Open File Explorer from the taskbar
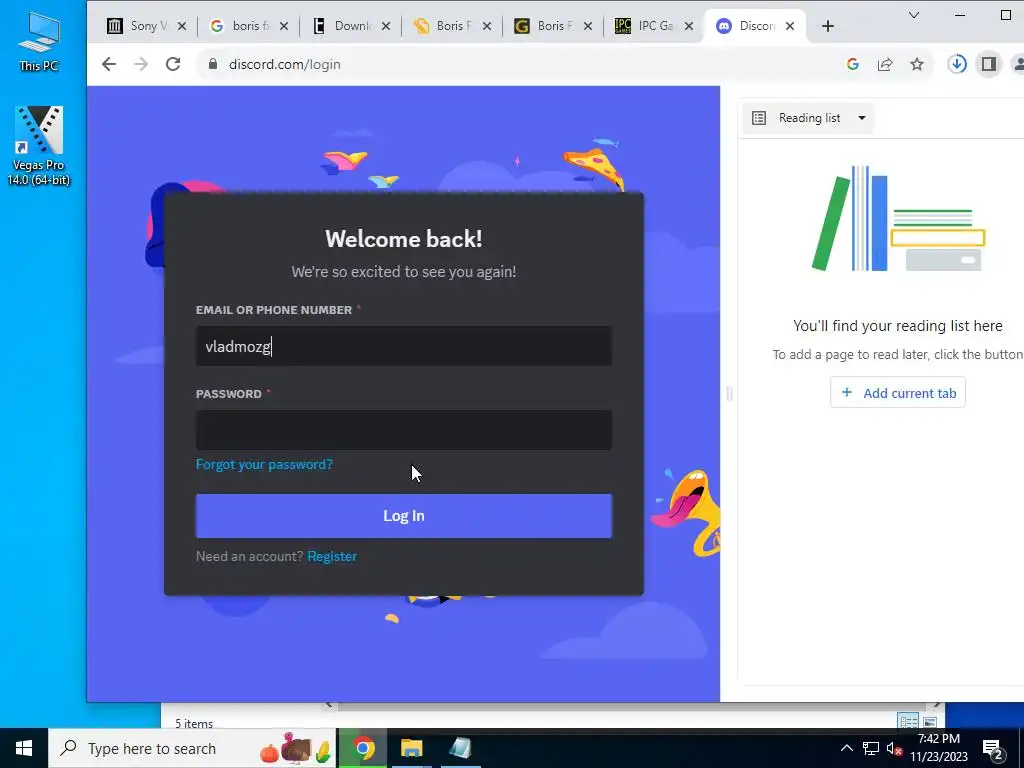 tap(411, 748)
